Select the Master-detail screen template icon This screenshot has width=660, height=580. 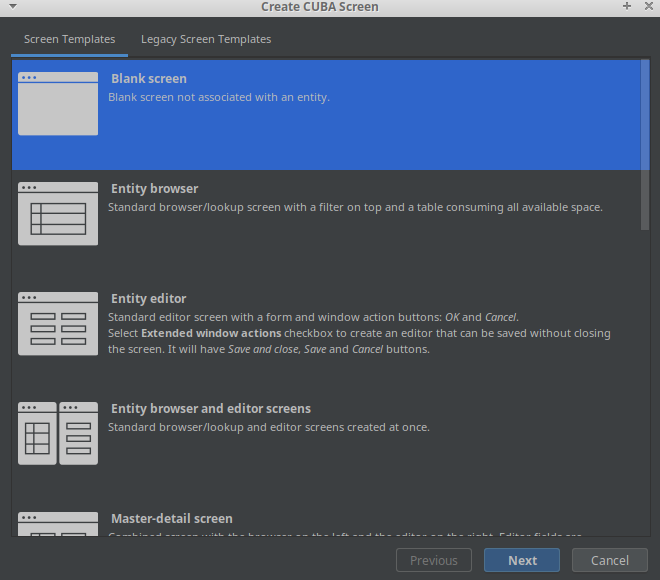click(x=58, y=524)
